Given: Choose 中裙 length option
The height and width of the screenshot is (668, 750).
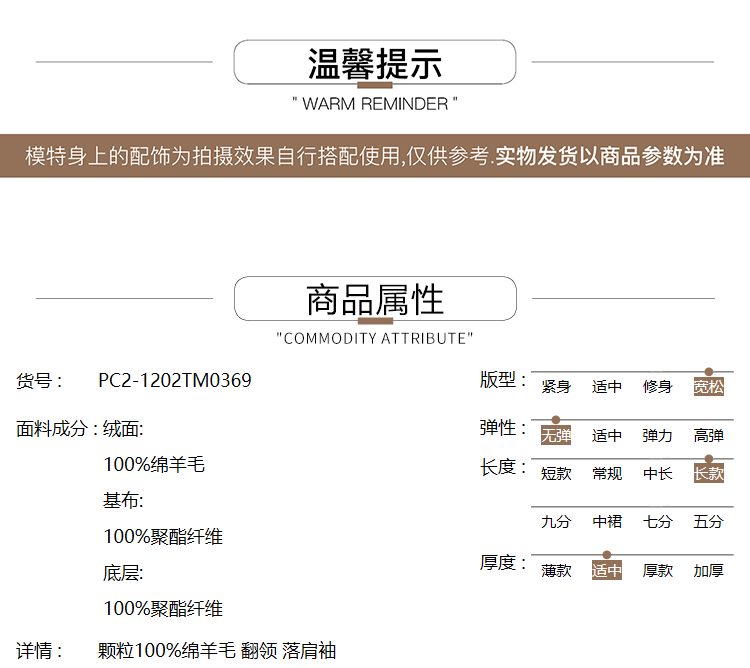Looking at the screenshot, I should [x=606, y=522].
